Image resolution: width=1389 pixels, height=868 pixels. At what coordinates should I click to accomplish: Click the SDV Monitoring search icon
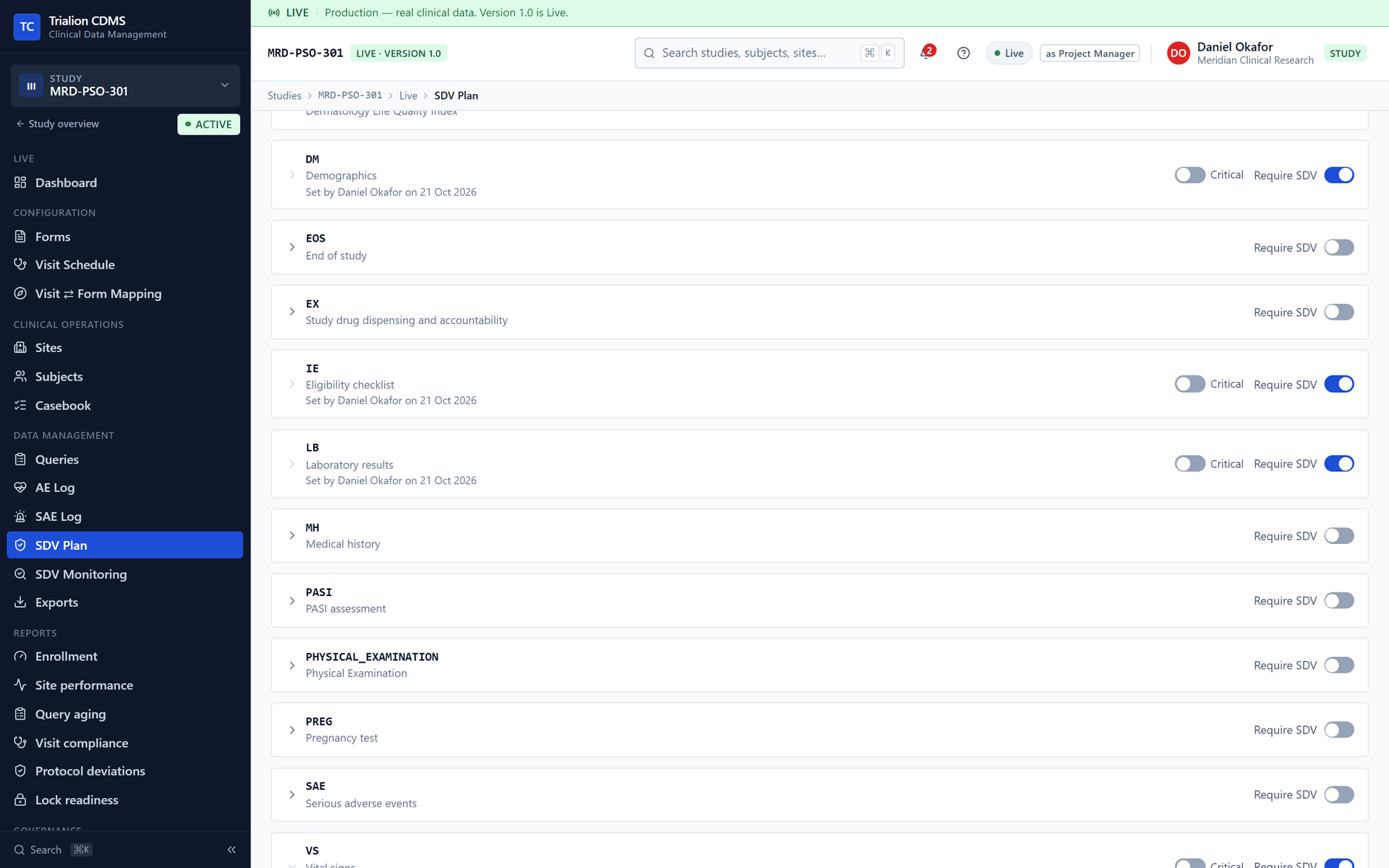coord(20,574)
